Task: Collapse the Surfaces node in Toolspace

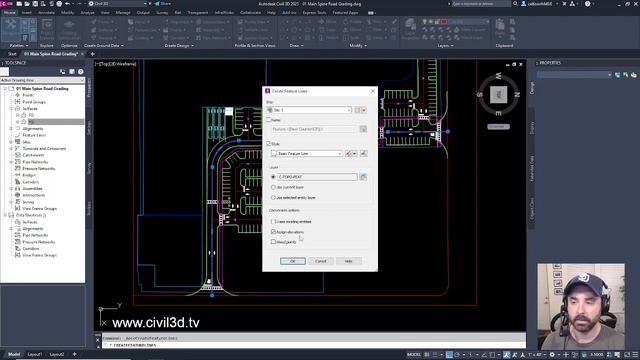Action: coord(11,109)
